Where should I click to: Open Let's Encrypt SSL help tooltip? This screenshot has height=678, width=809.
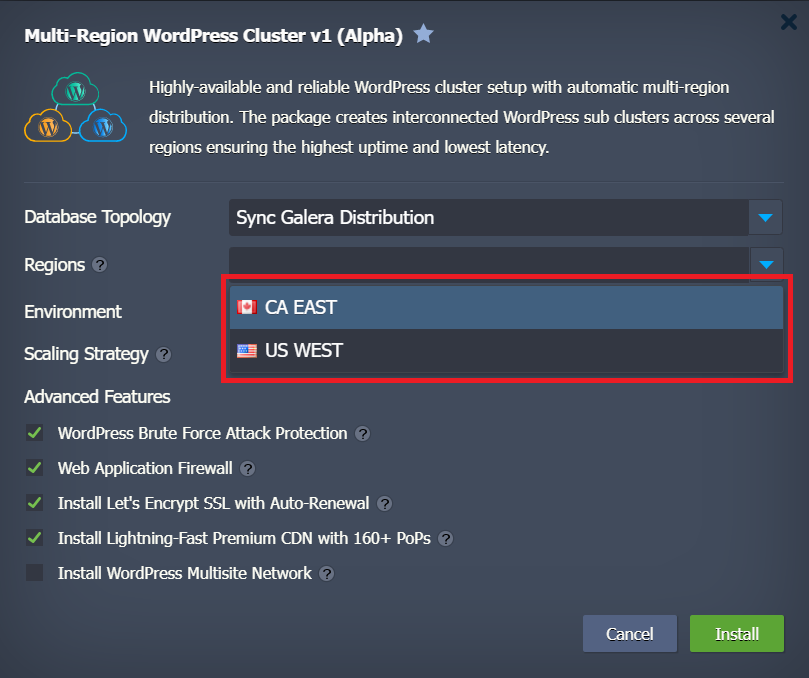[385, 504]
